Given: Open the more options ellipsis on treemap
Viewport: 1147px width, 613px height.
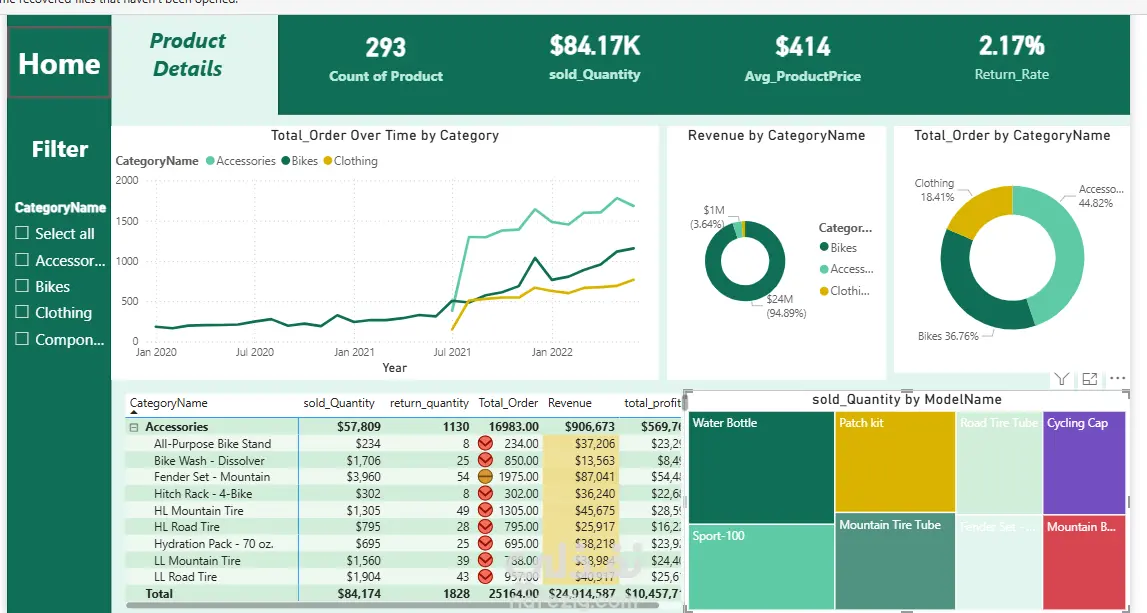Looking at the screenshot, I should click(x=1117, y=378).
